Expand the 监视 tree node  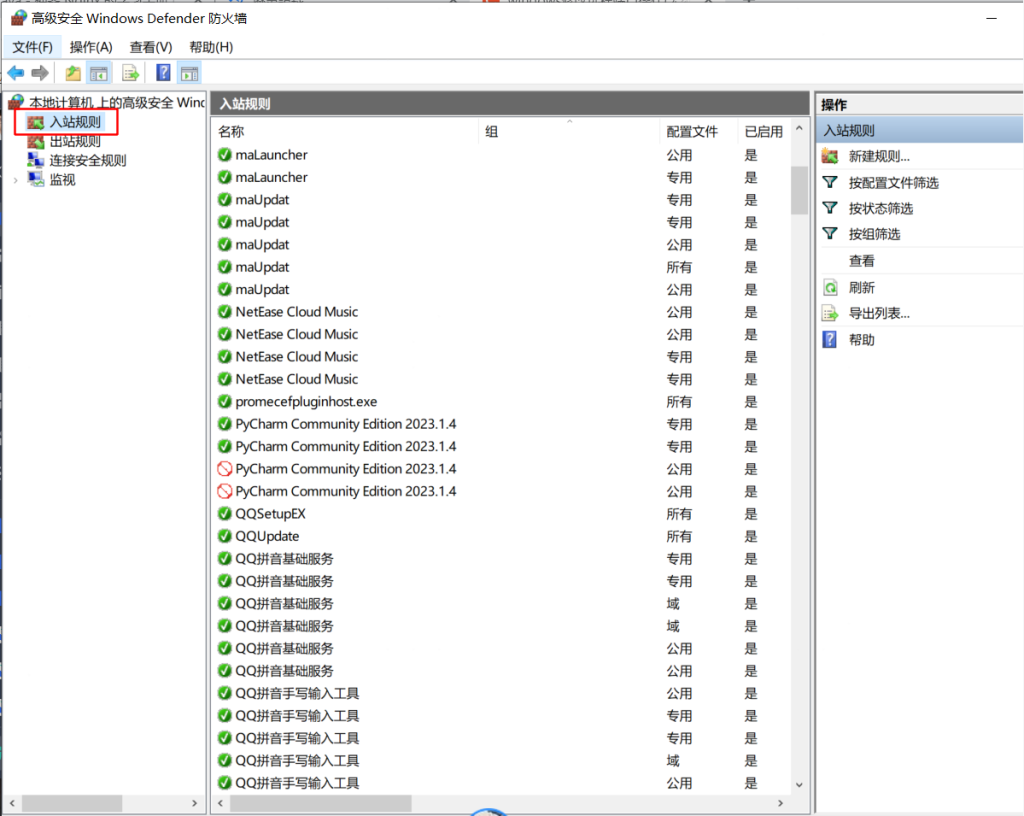pyautogui.click(x=16, y=180)
